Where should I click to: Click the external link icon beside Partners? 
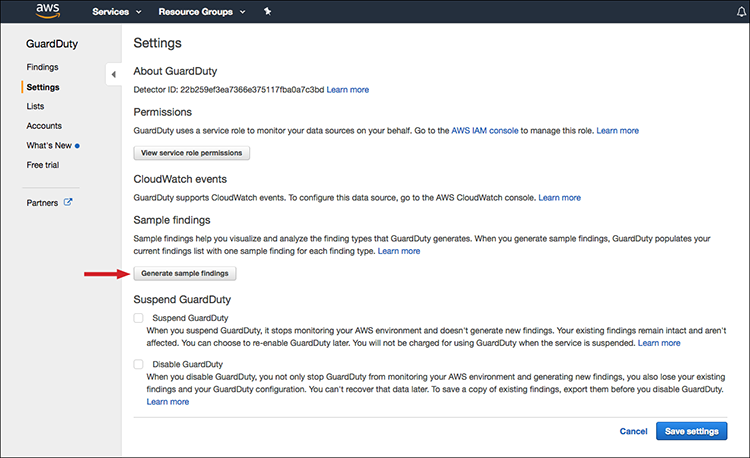[x=68, y=202]
